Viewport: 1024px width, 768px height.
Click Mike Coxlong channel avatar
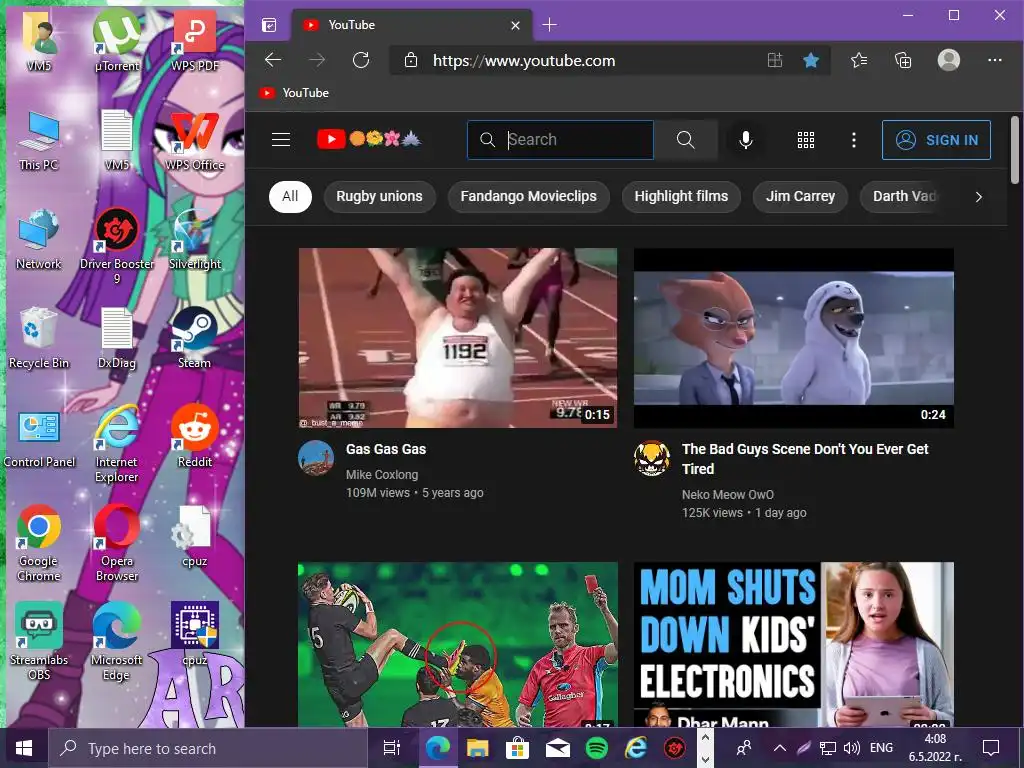[x=316, y=458]
